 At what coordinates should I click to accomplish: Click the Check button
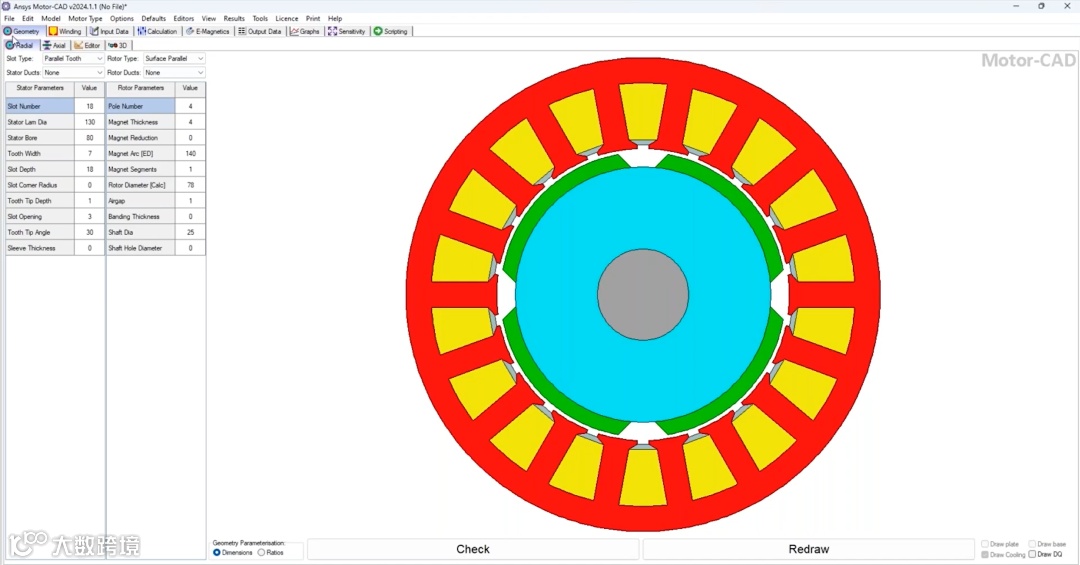click(x=472, y=549)
